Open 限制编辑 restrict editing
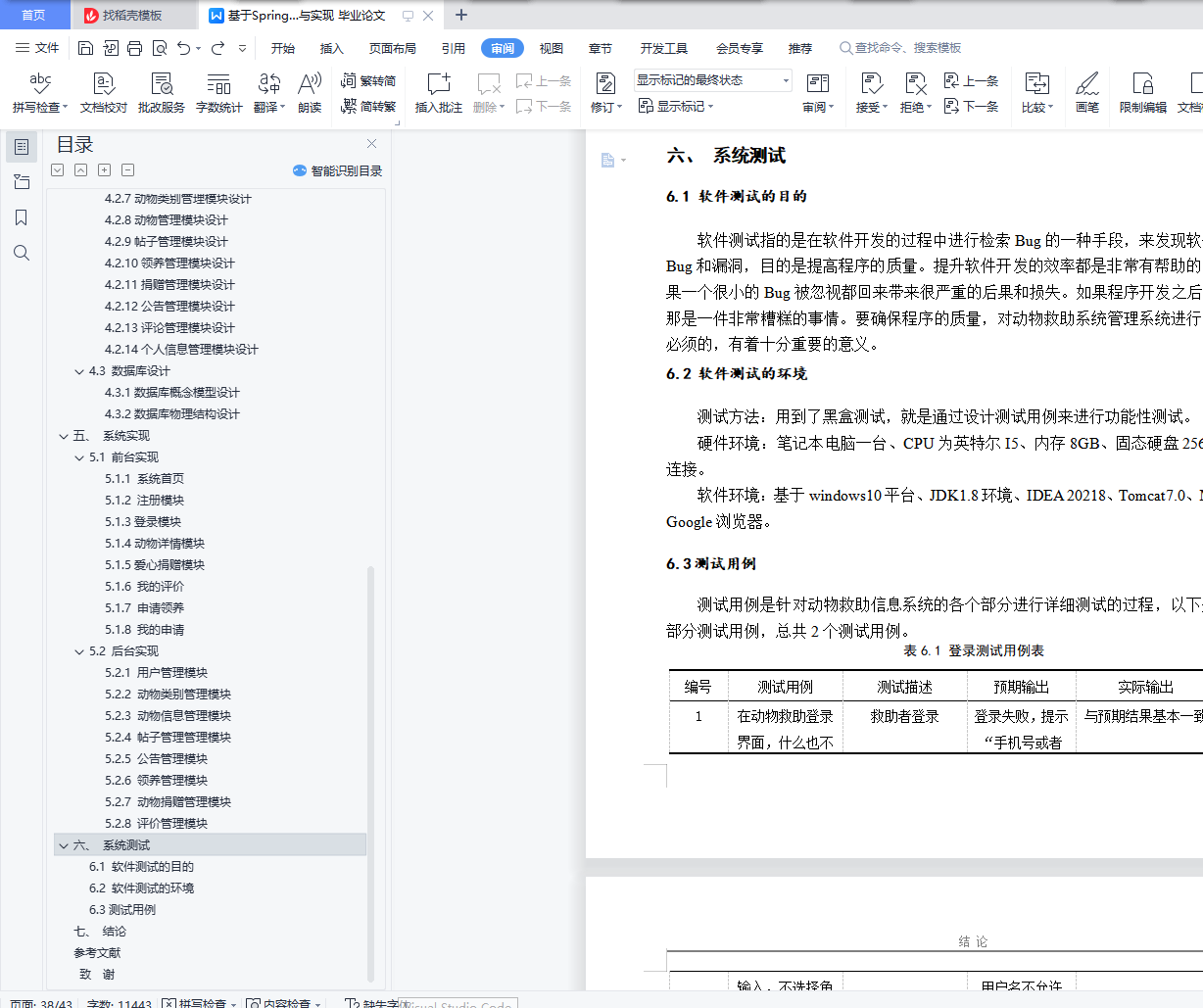This screenshot has width=1203, height=1008. pyautogui.click(x=1143, y=93)
